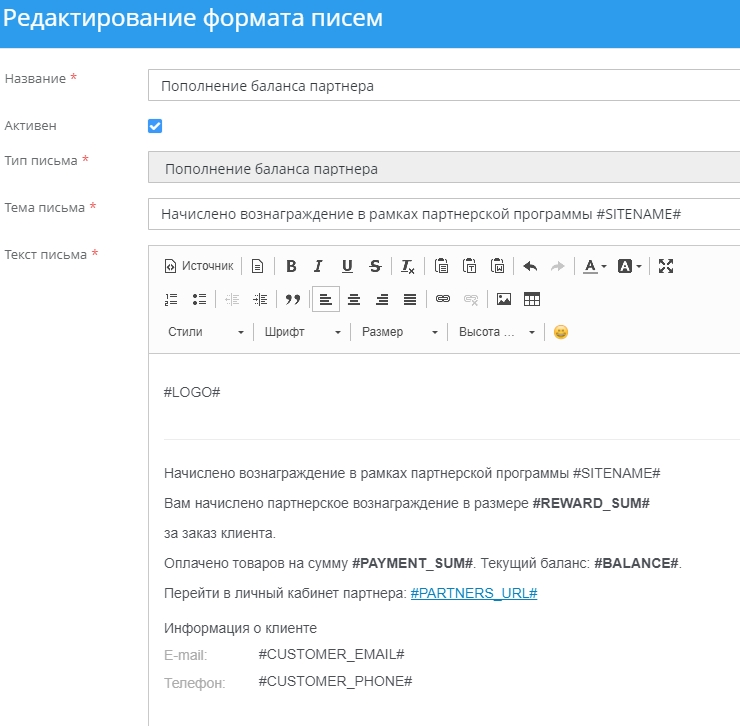The height and width of the screenshot is (726, 740).
Task: Insert an image into the letter
Action: pos(504,299)
